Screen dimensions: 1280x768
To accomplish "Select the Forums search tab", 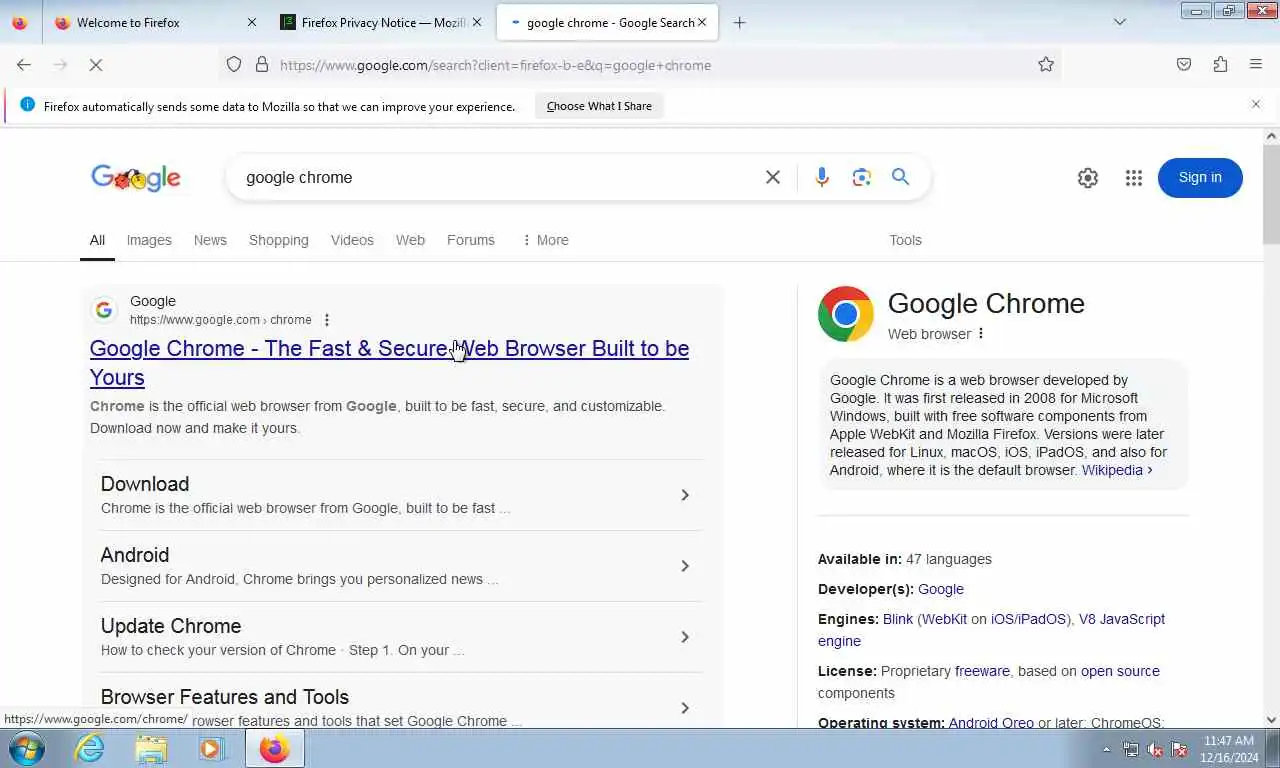I will pyautogui.click(x=471, y=240).
